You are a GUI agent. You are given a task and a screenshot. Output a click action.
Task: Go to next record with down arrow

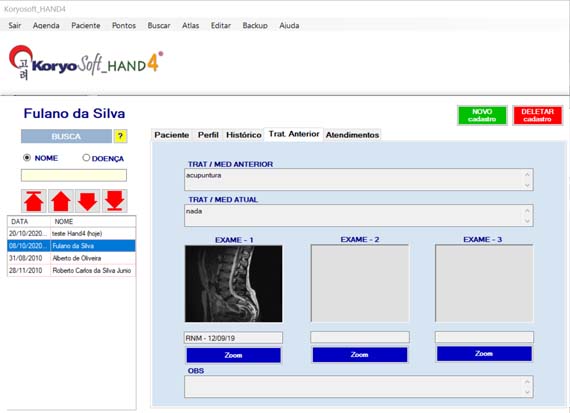(88, 201)
